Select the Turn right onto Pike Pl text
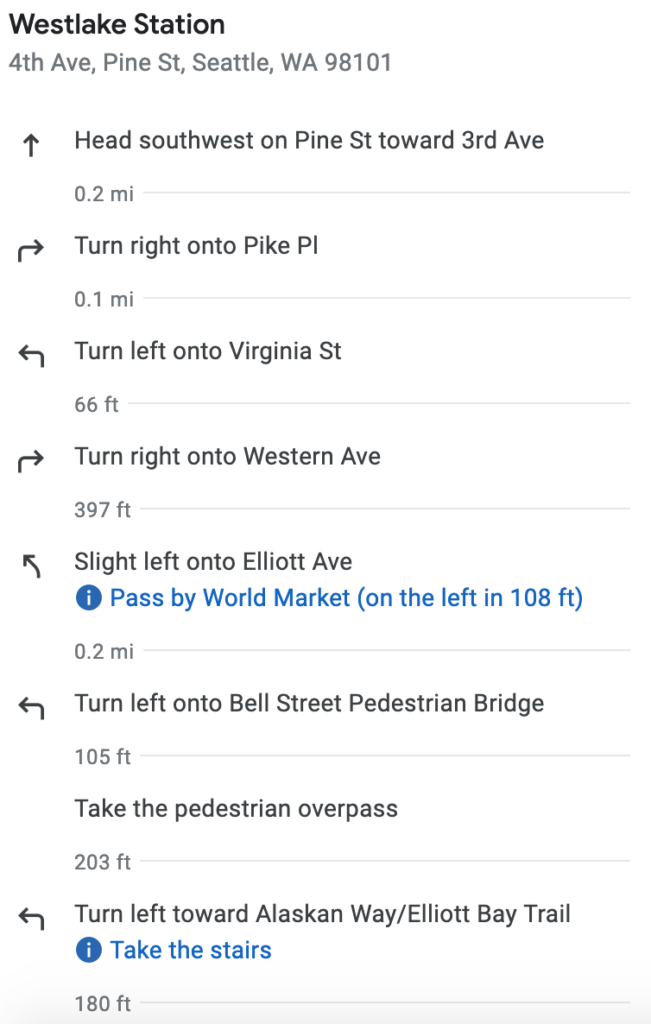Screen dimensions: 651x1024 (196, 245)
